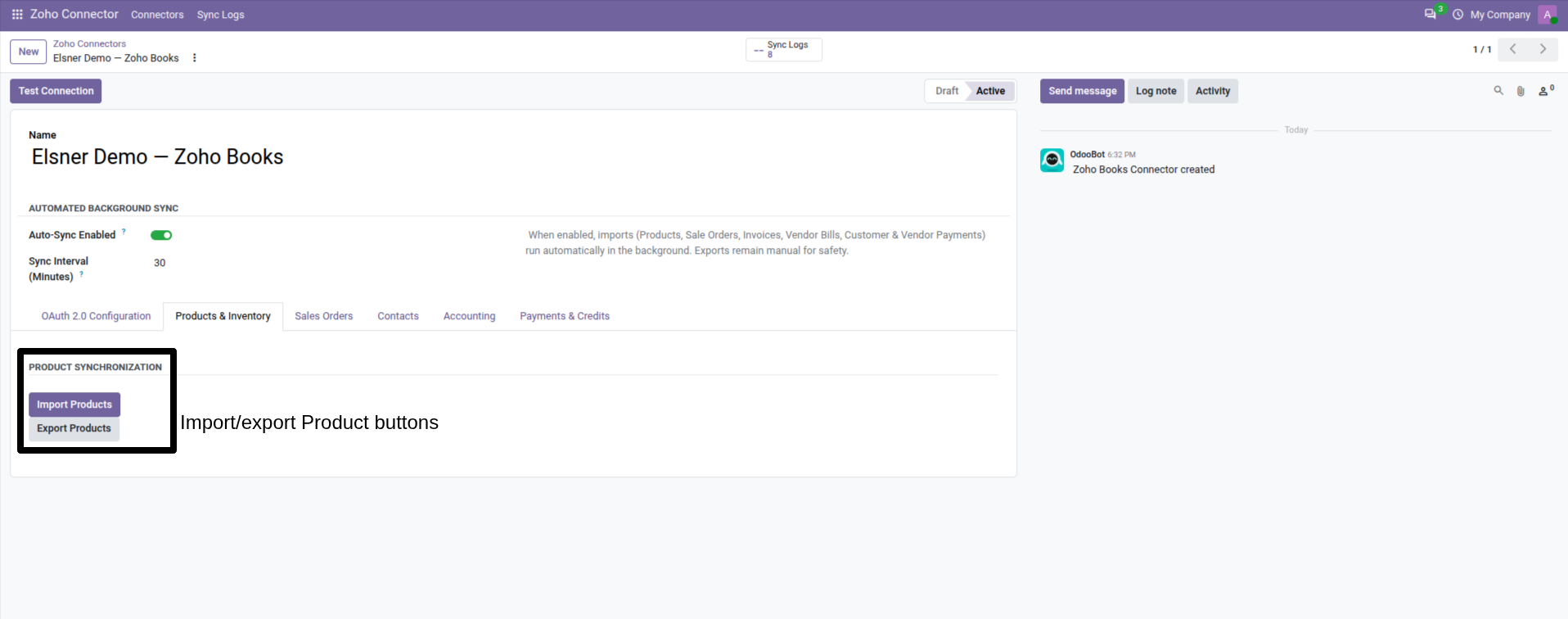The width and height of the screenshot is (1568, 619).
Task: Click 'Zoho Books Connector created' message
Action: coord(1143,169)
